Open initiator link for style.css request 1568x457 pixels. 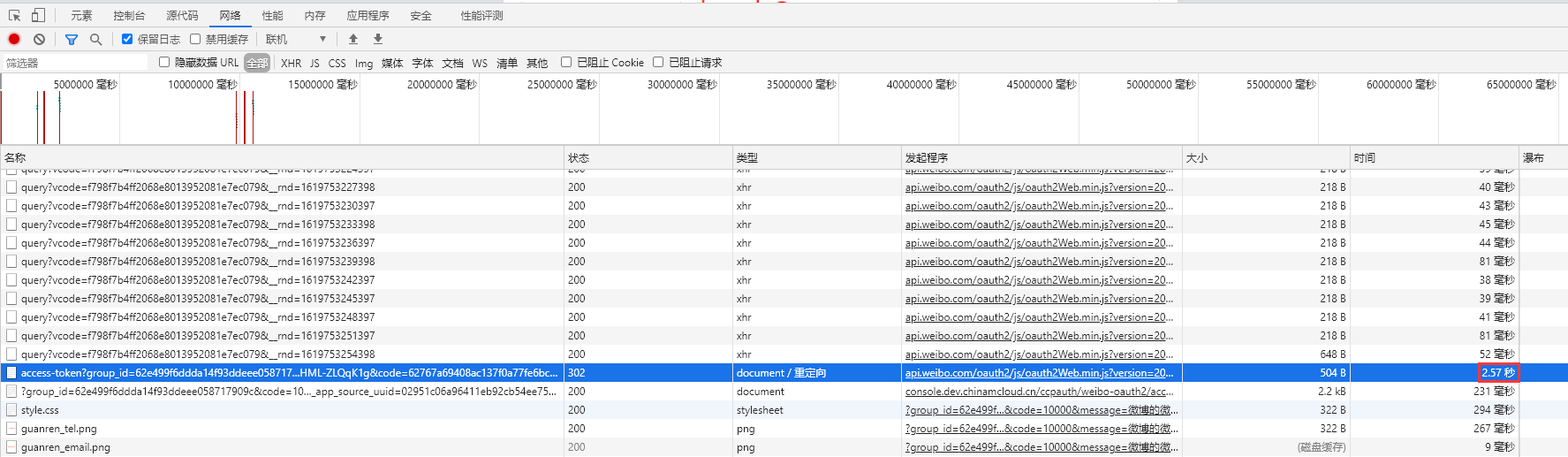pos(1041,410)
